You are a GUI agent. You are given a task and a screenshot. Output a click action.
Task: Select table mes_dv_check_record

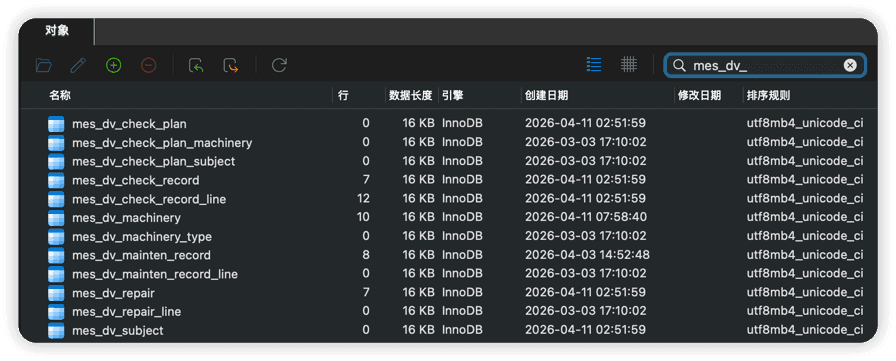(x=135, y=180)
